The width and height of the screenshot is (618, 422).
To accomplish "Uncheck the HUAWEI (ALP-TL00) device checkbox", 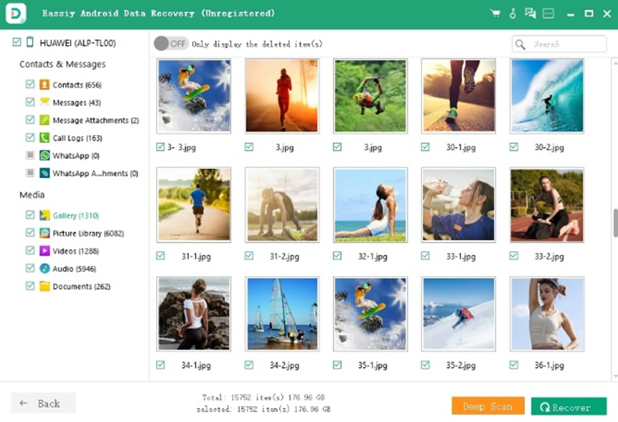I will (x=14, y=43).
